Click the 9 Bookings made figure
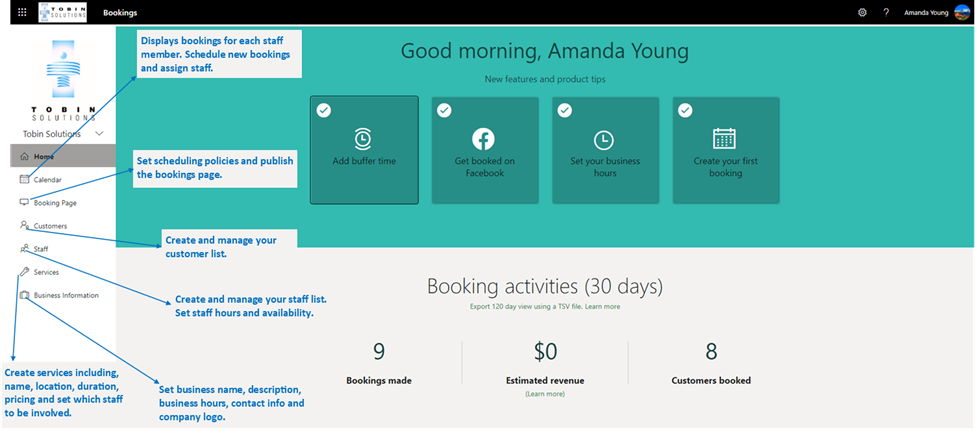The width and height of the screenshot is (975, 430). [379, 352]
